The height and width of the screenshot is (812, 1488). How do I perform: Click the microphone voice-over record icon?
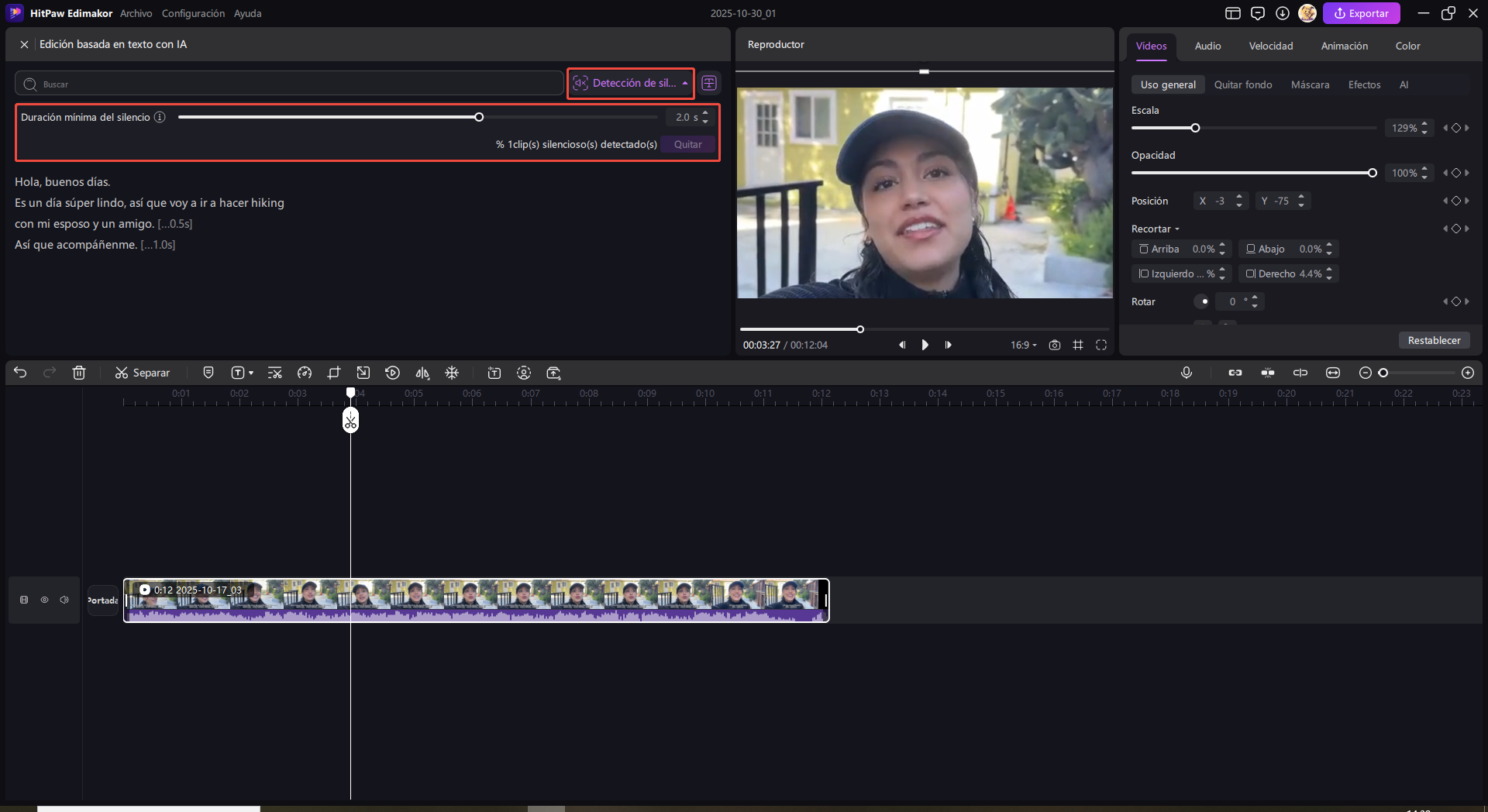click(1186, 373)
